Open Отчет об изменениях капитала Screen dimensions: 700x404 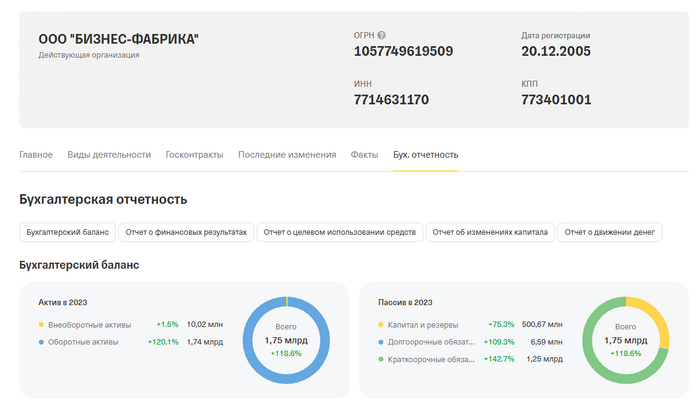tap(489, 232)
